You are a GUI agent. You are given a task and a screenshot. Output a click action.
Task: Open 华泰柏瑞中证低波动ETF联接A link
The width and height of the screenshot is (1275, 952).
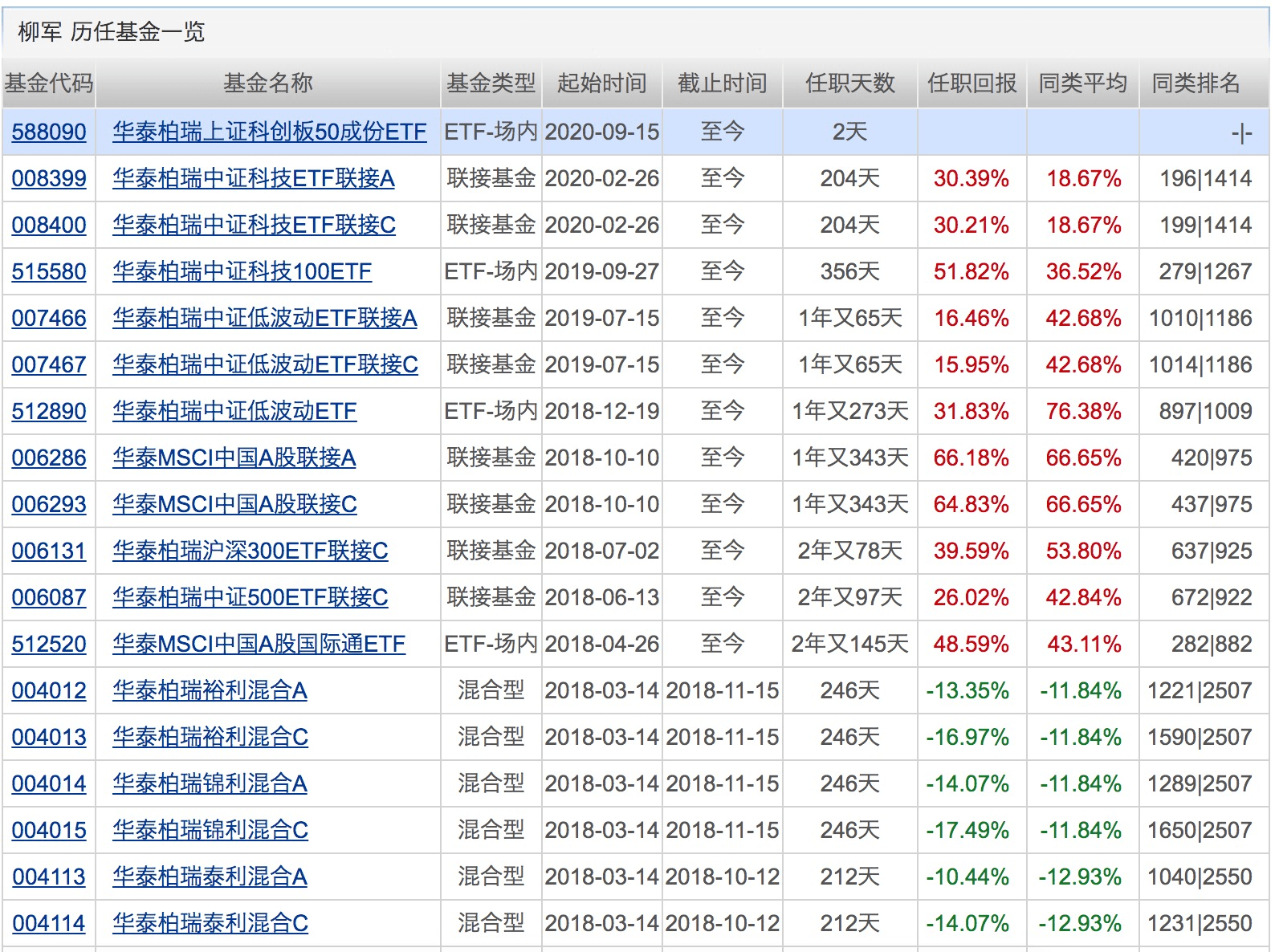click(x=265, y=318)
